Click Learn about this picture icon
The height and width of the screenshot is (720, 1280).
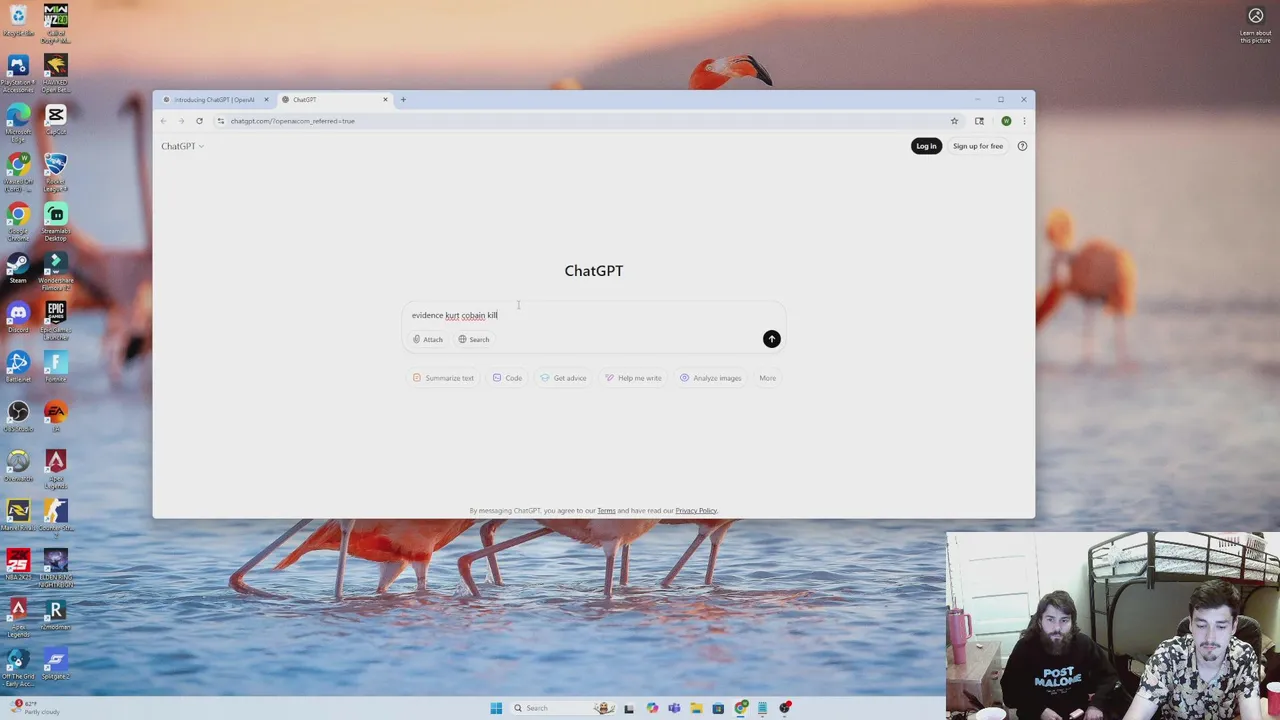tap(1255, 24)
